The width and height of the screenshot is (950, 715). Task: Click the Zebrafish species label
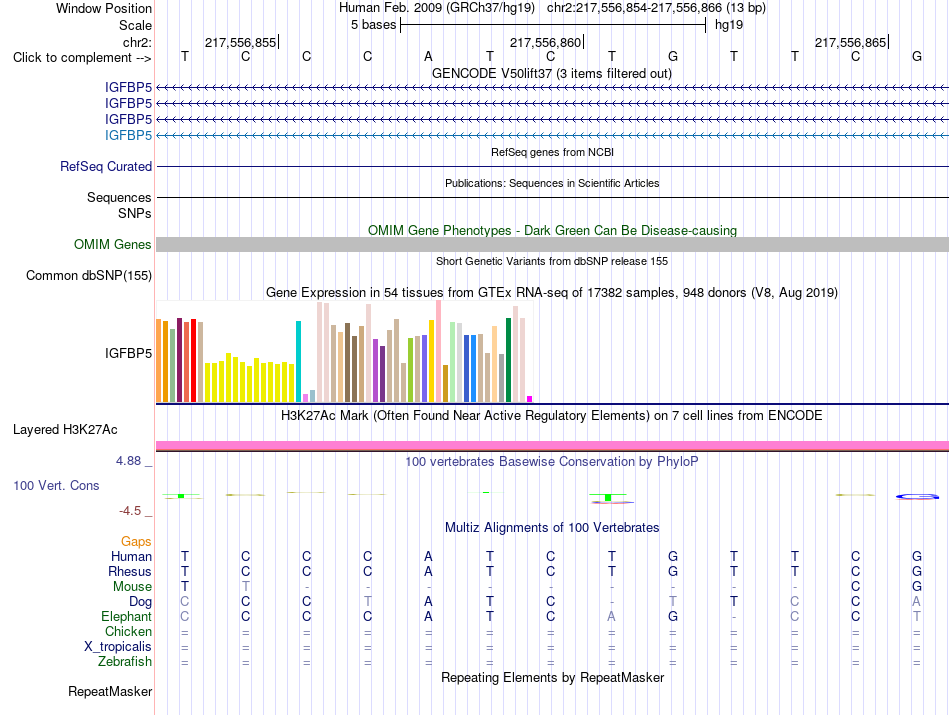tap(125, 662)
